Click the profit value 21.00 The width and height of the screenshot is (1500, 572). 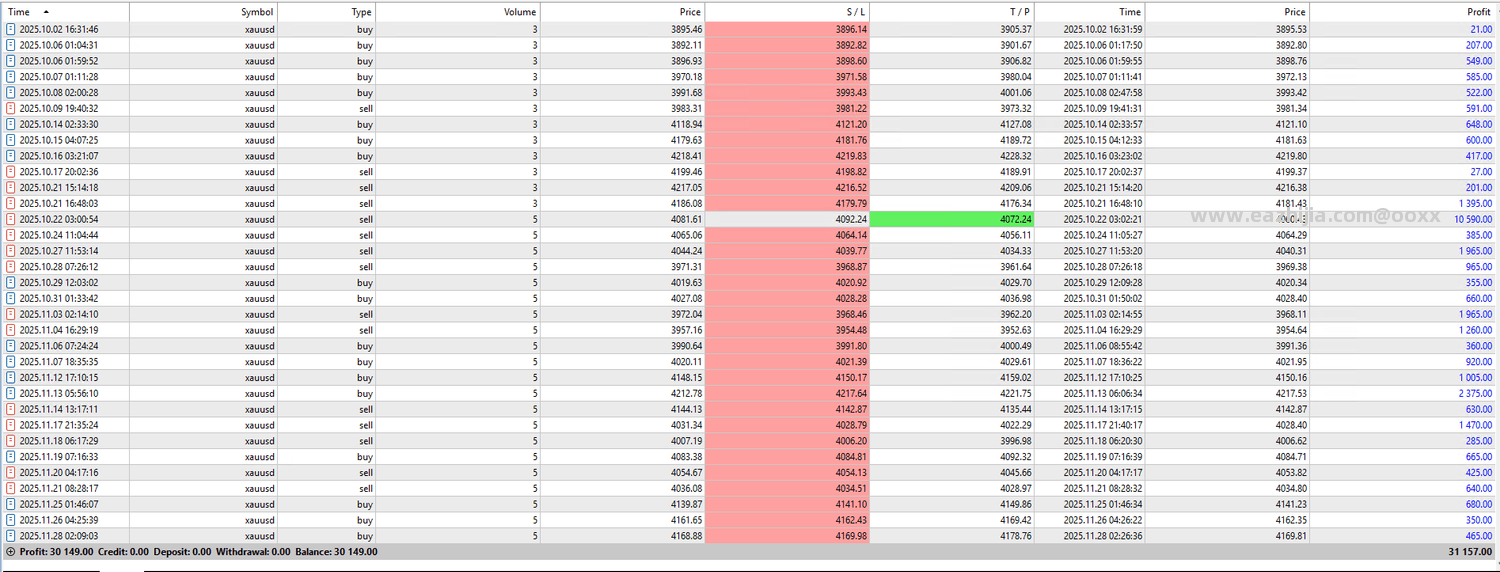point(1481,29)
